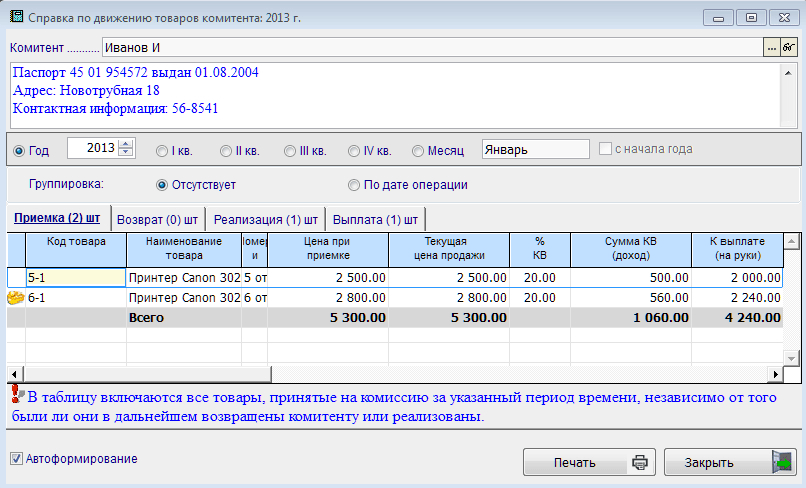Click the horizontal scrollbar thumb under the table
This screenshot has width=806, height=488.
[x=148, y=374]
